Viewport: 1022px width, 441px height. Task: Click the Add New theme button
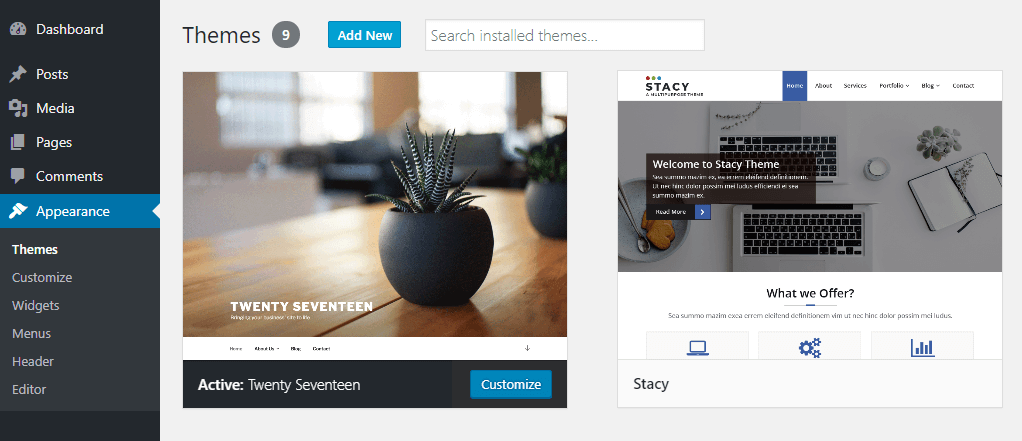coord(364,35)
